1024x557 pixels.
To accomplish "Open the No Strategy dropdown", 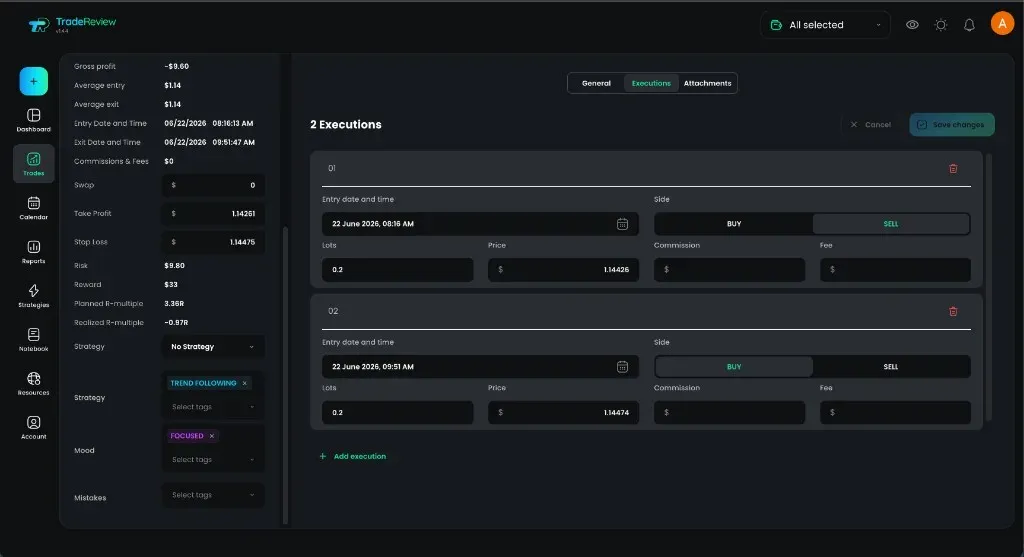I will tap(213, 347).
